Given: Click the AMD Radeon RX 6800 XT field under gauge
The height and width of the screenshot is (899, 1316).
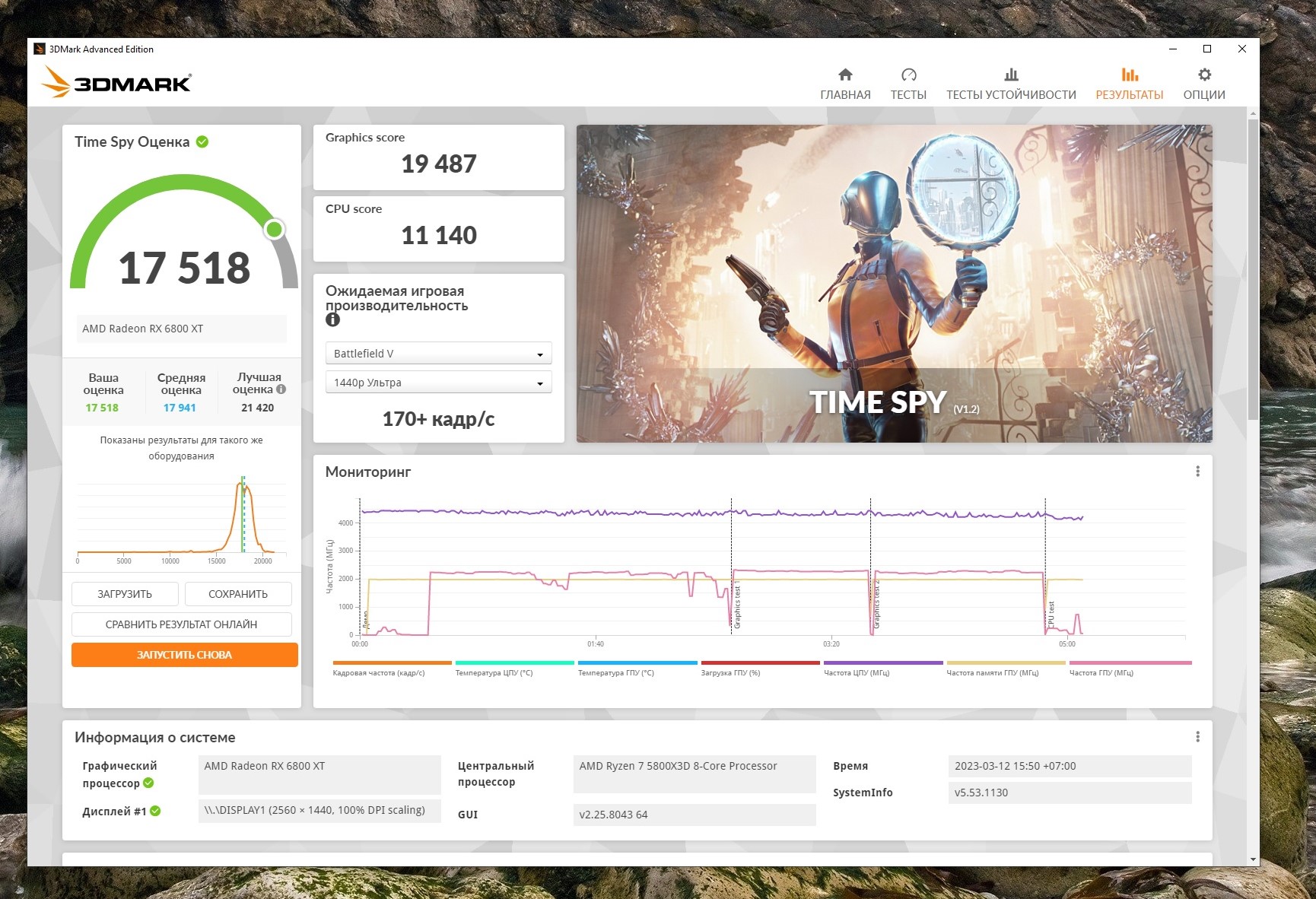Looking at the screenshot, I should coord(182,329).
